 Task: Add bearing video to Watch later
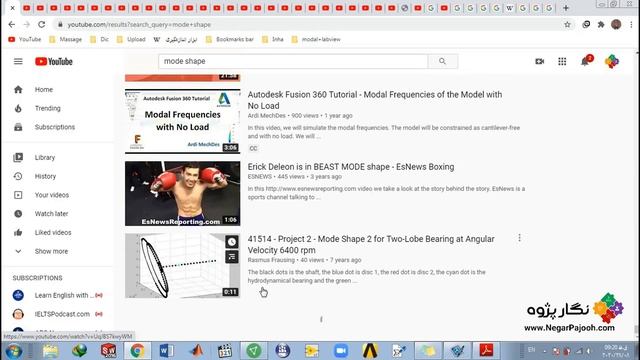232,242
